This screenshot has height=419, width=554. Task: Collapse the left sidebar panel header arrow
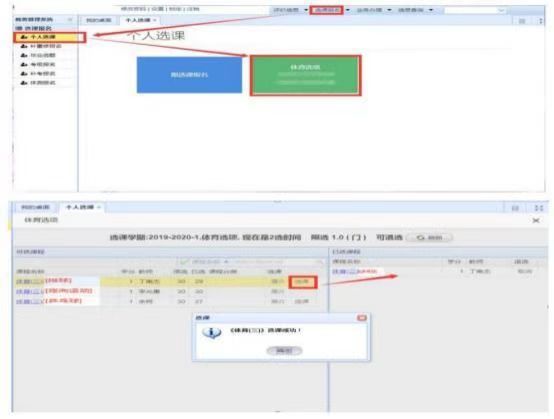point(70,20)
